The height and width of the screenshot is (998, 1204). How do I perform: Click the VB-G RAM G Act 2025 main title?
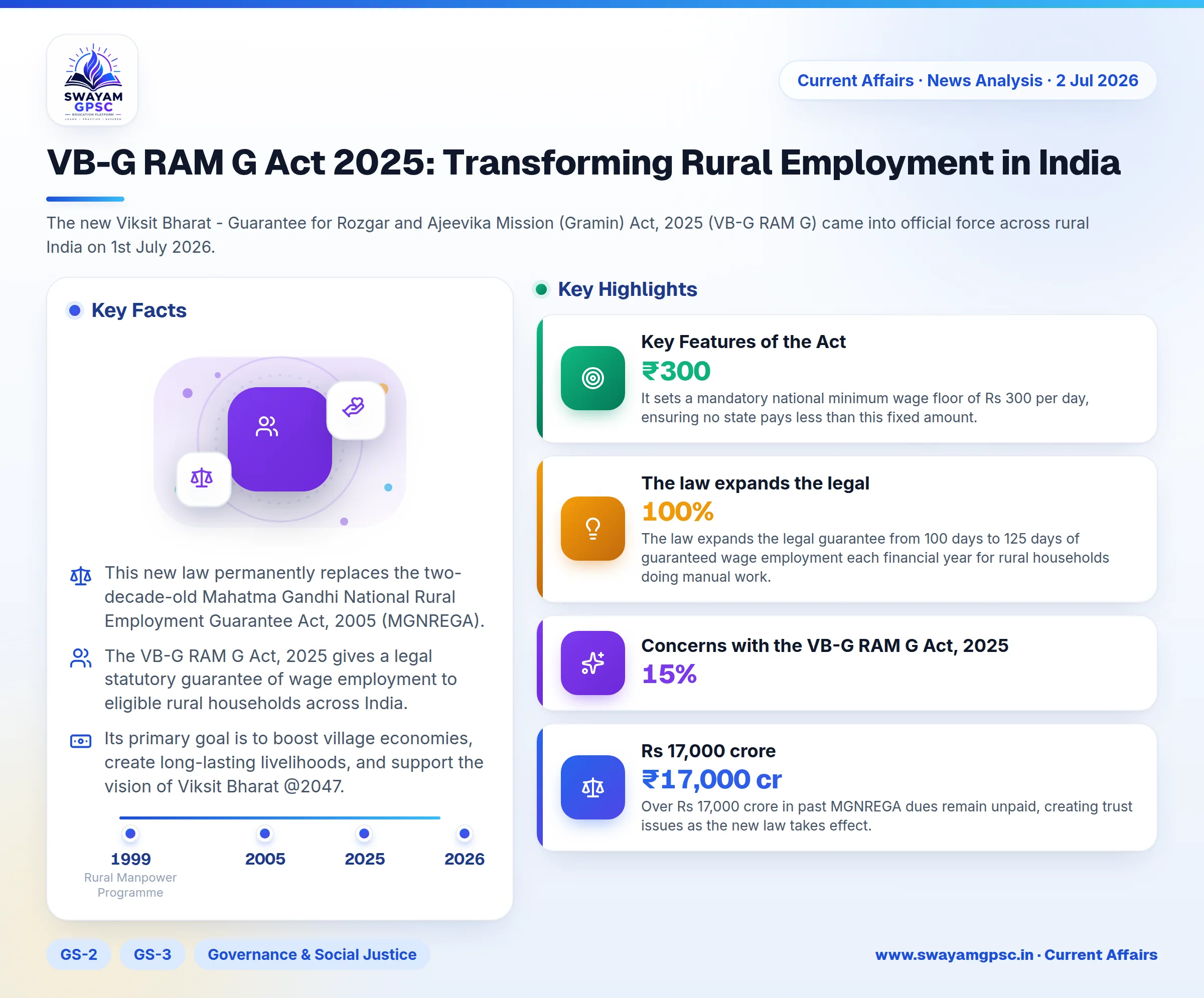tap(583, 162)
